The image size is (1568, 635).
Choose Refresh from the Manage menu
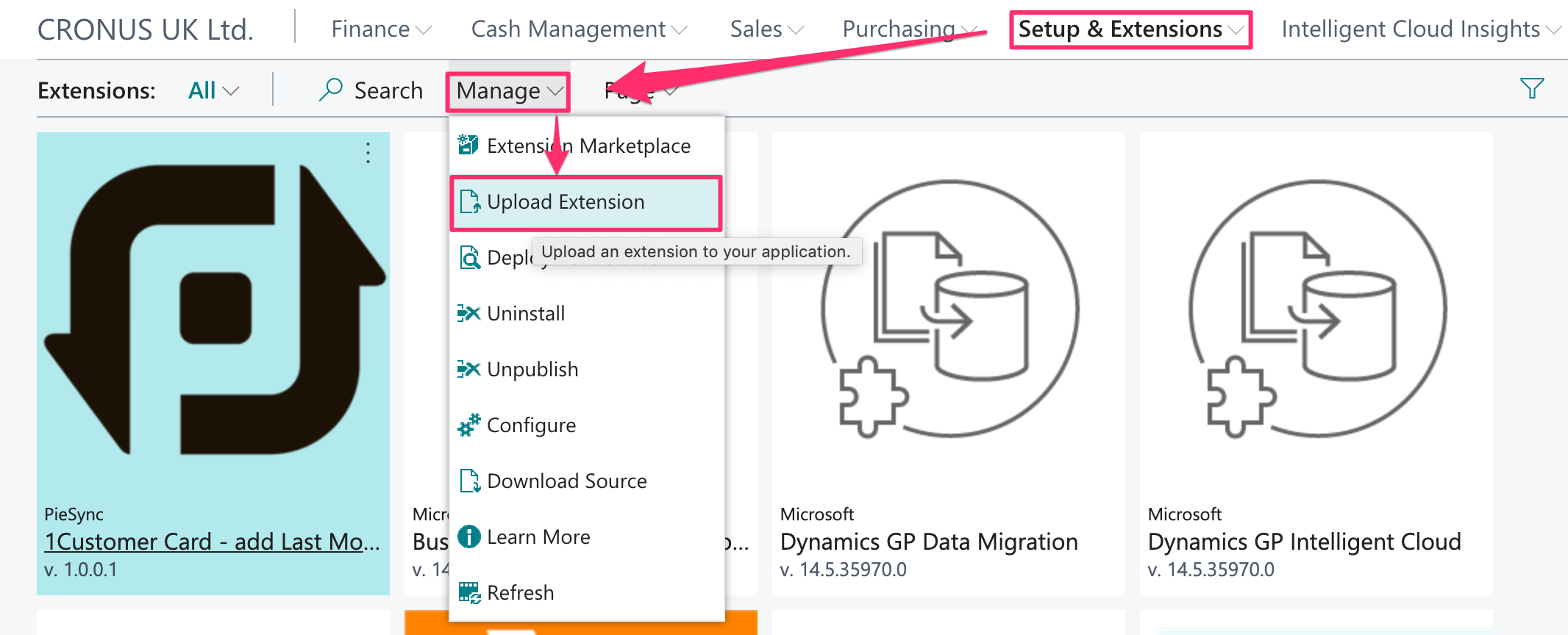pos(587,592)
